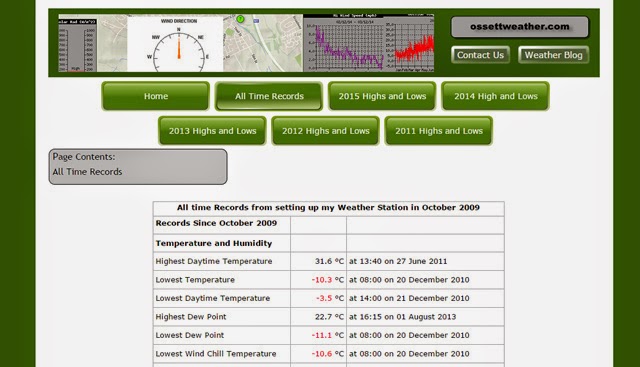The image size is (640, 367).
Task: Select the 'Highest Dew Point' label
Action: [x=191, y=317]
